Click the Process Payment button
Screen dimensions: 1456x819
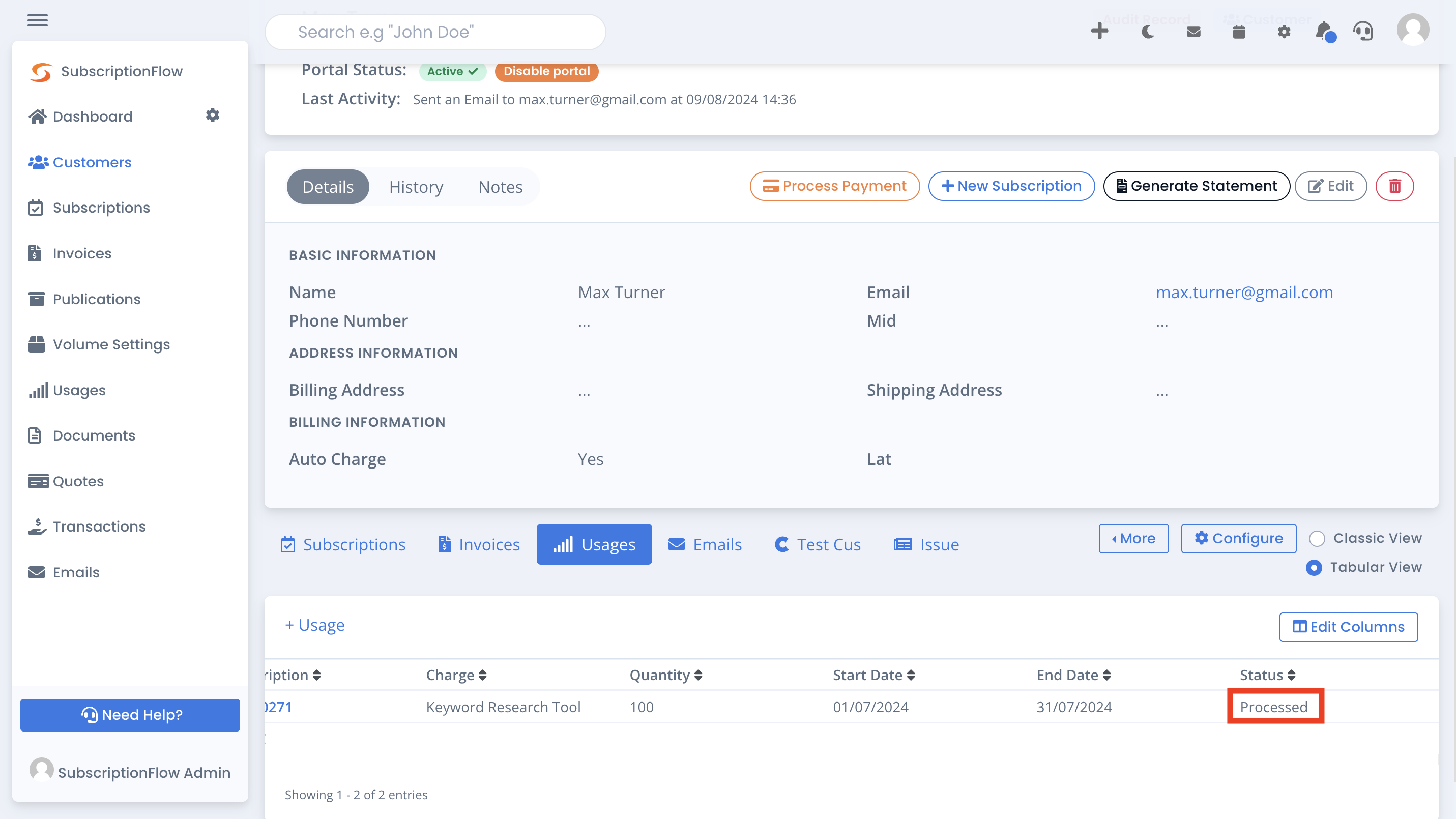click(x=834, y=186)
